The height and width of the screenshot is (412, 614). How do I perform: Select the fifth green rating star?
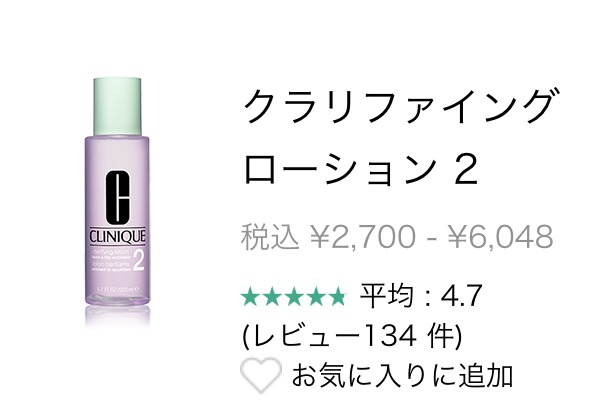[x=336, y=296]
